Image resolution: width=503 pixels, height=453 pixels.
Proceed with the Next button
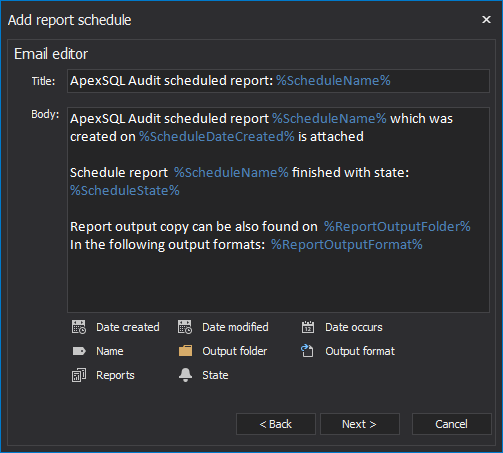[x=360, y=424]
